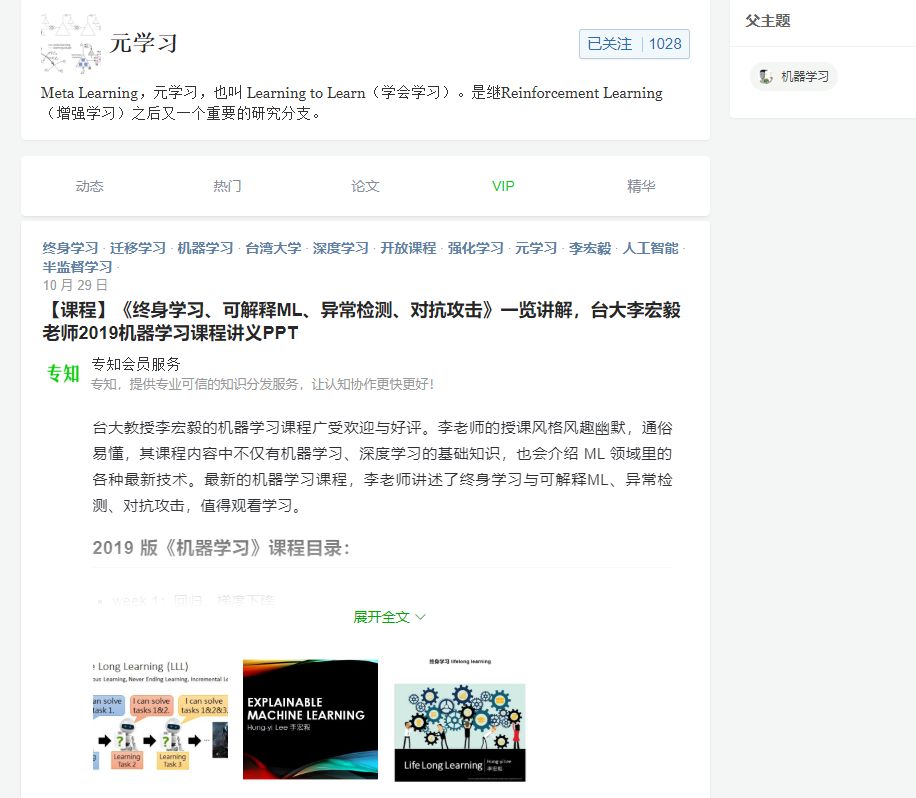Screen dimensions: 916x798
Task: Click the 元学习 topic heading
Action: (144, 44)
